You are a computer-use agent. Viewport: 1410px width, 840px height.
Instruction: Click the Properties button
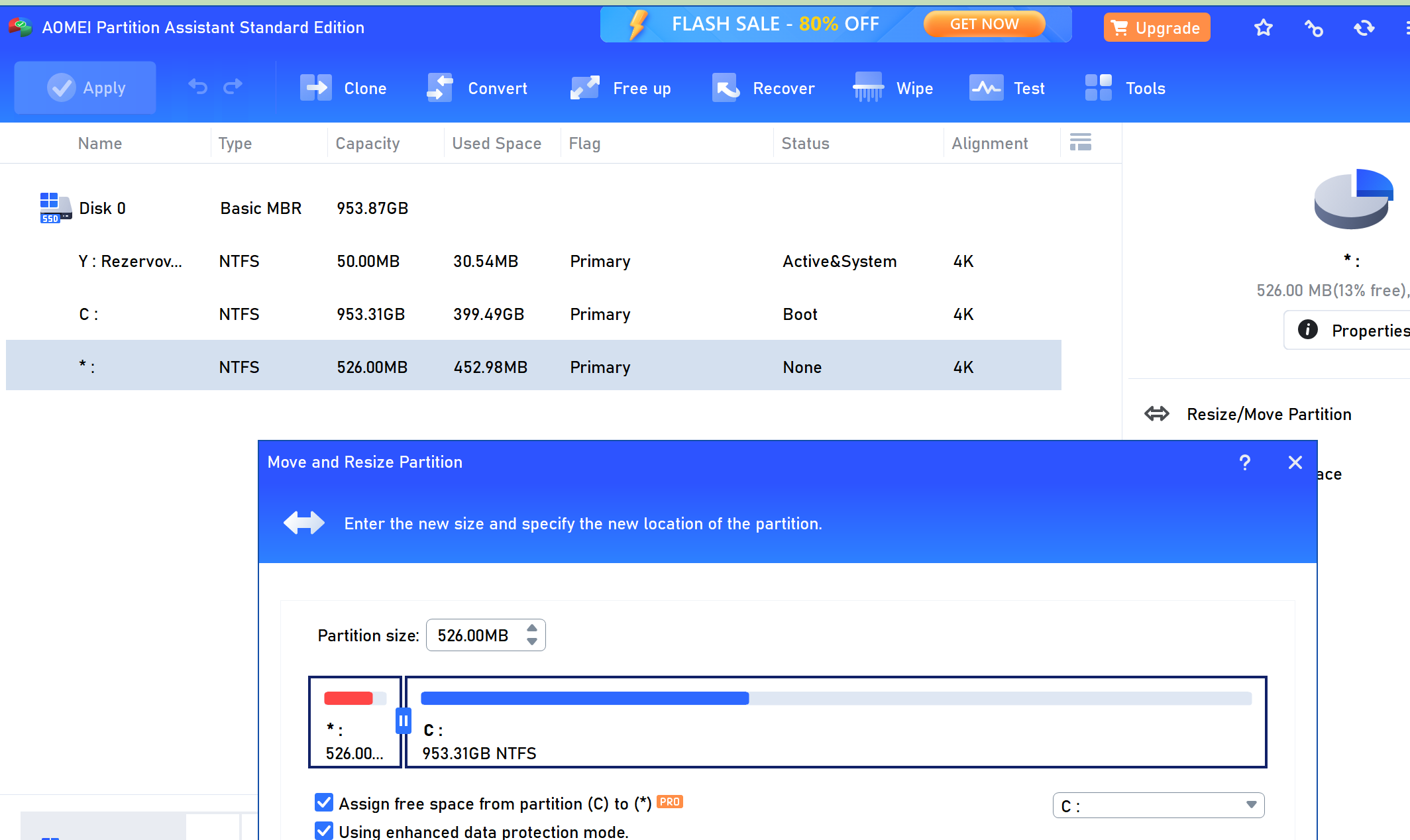click(1348, 330)
